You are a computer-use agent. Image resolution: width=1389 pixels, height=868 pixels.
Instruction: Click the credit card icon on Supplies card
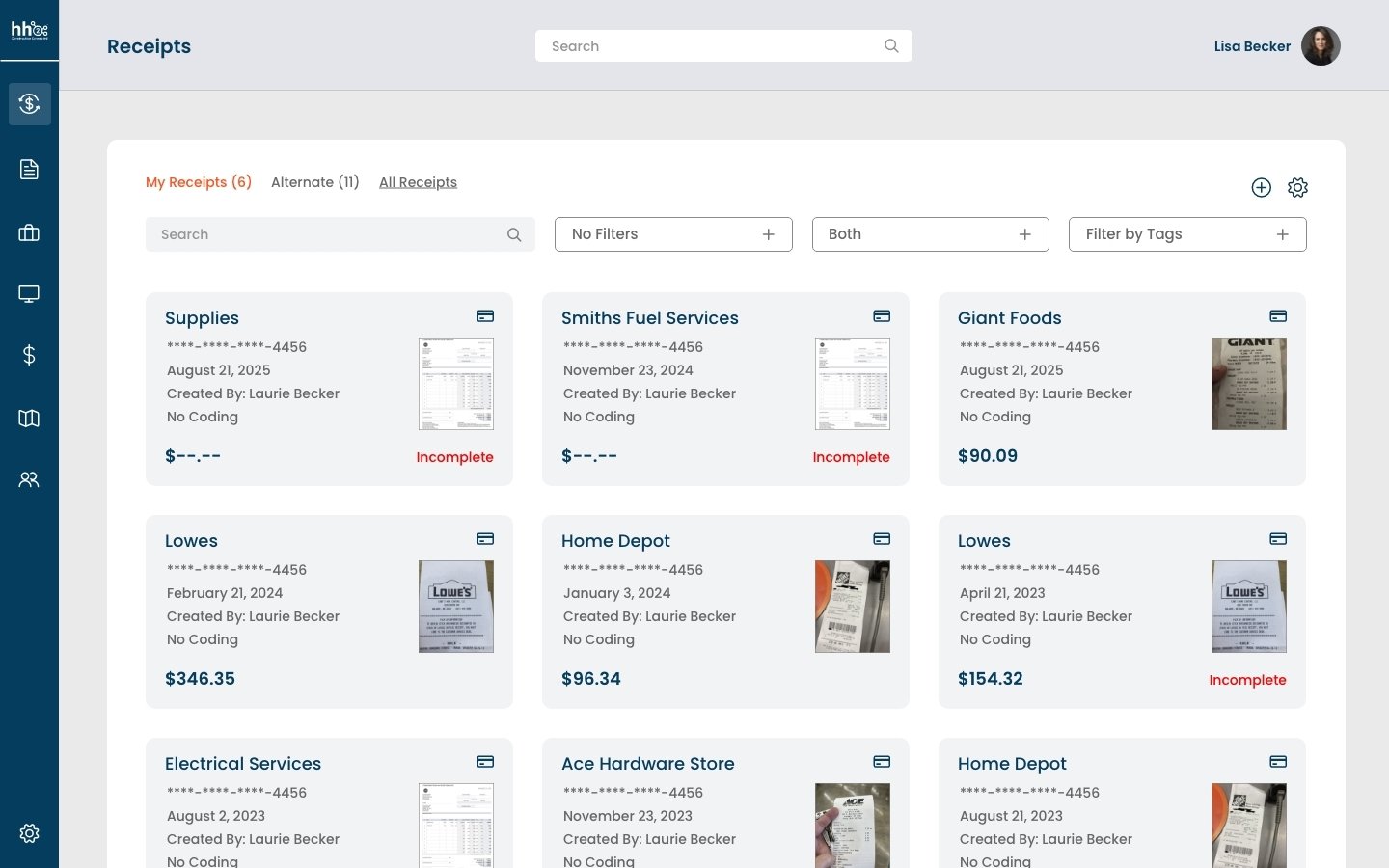(485, 316)
